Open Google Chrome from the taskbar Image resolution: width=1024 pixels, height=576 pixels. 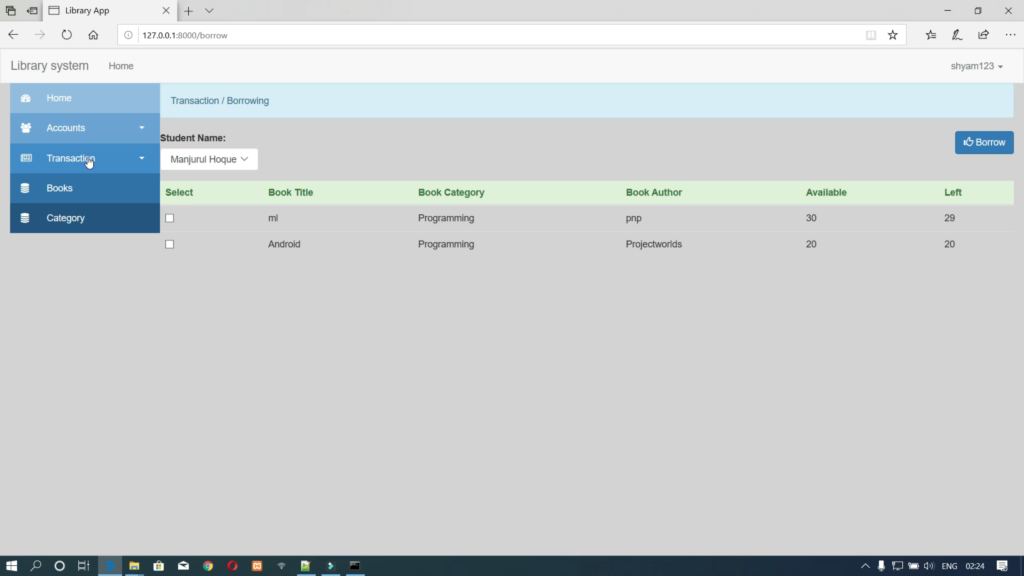207,565
